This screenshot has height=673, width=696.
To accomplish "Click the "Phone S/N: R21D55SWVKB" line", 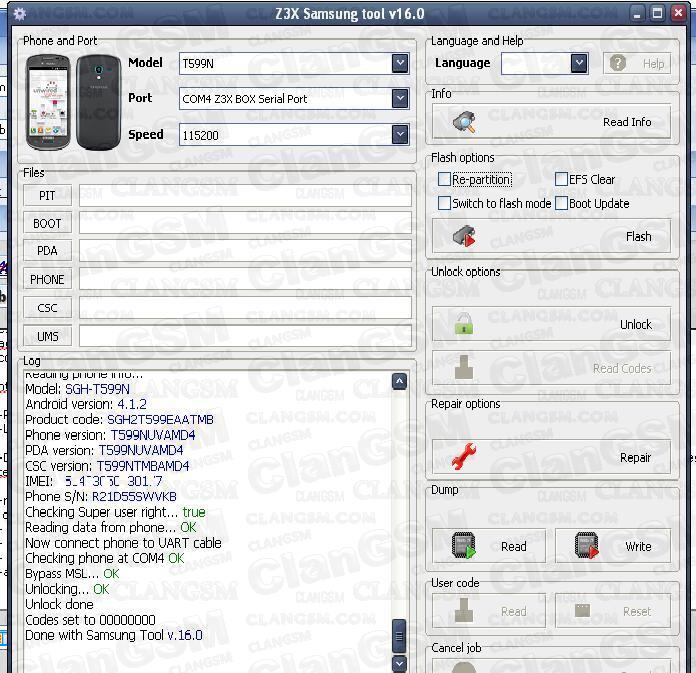I will click(101, 496).
